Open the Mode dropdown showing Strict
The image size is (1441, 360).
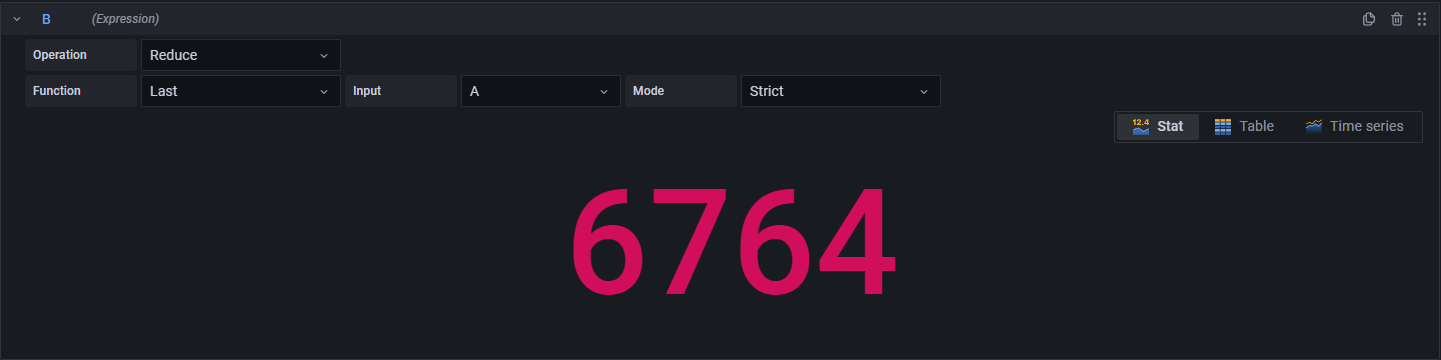pos(840,91)
